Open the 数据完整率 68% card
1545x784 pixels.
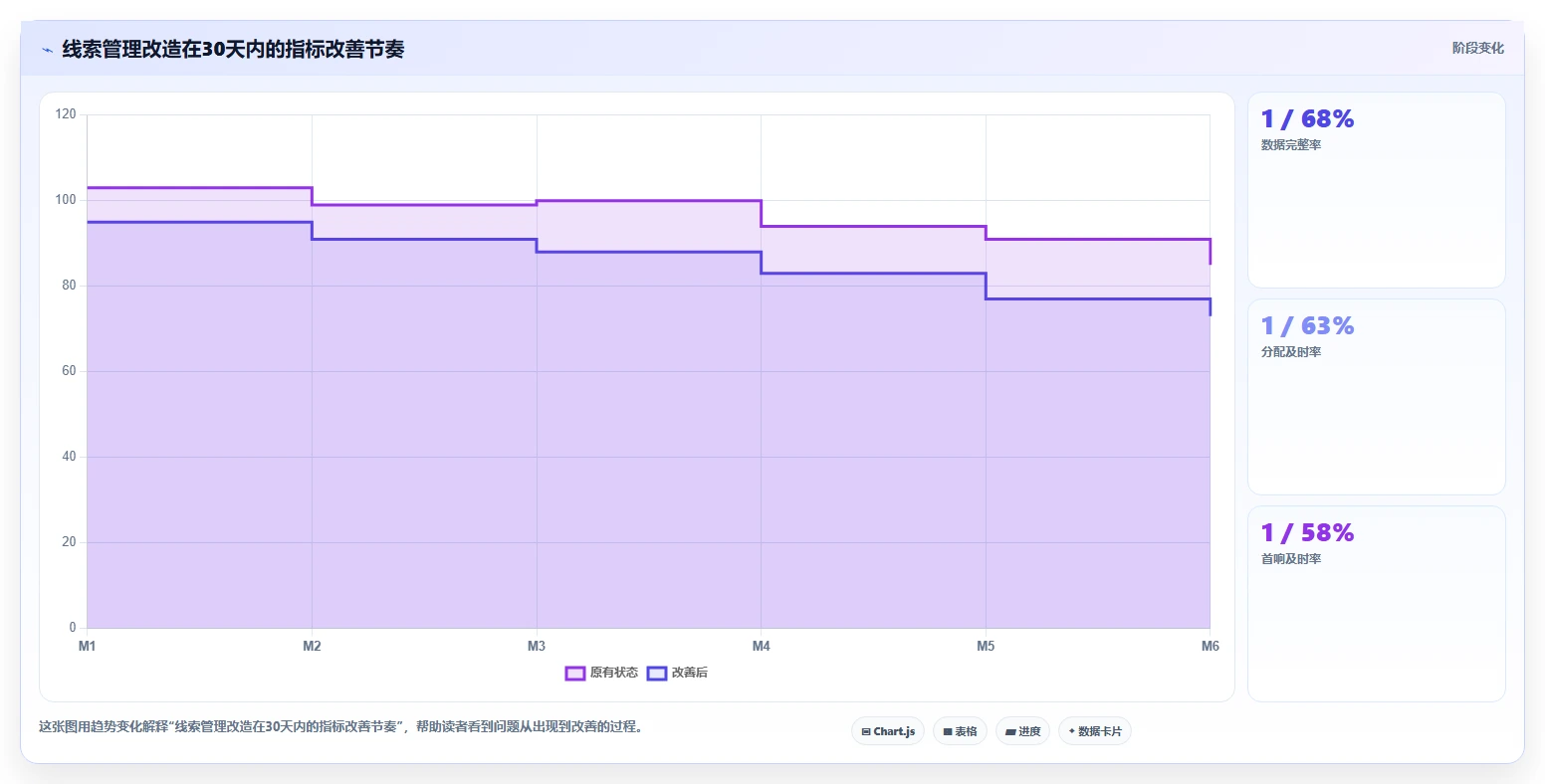coord(1376,190)
